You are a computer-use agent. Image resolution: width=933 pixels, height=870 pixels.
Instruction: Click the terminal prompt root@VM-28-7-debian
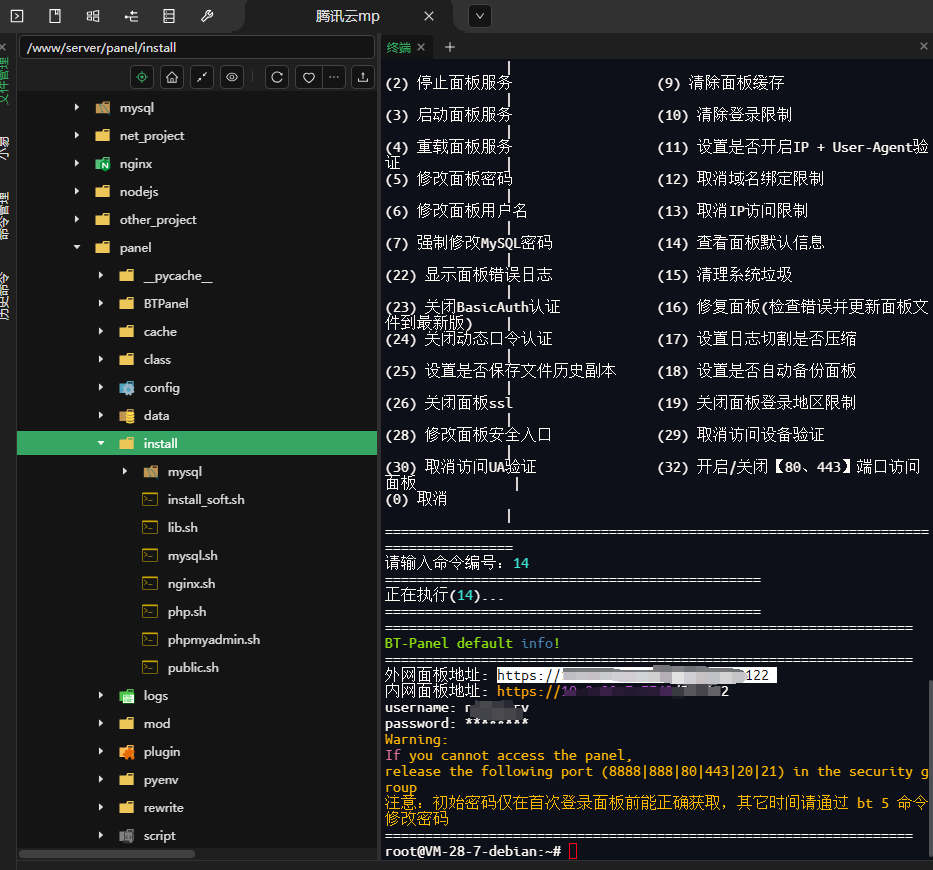(x=473, y=851)
